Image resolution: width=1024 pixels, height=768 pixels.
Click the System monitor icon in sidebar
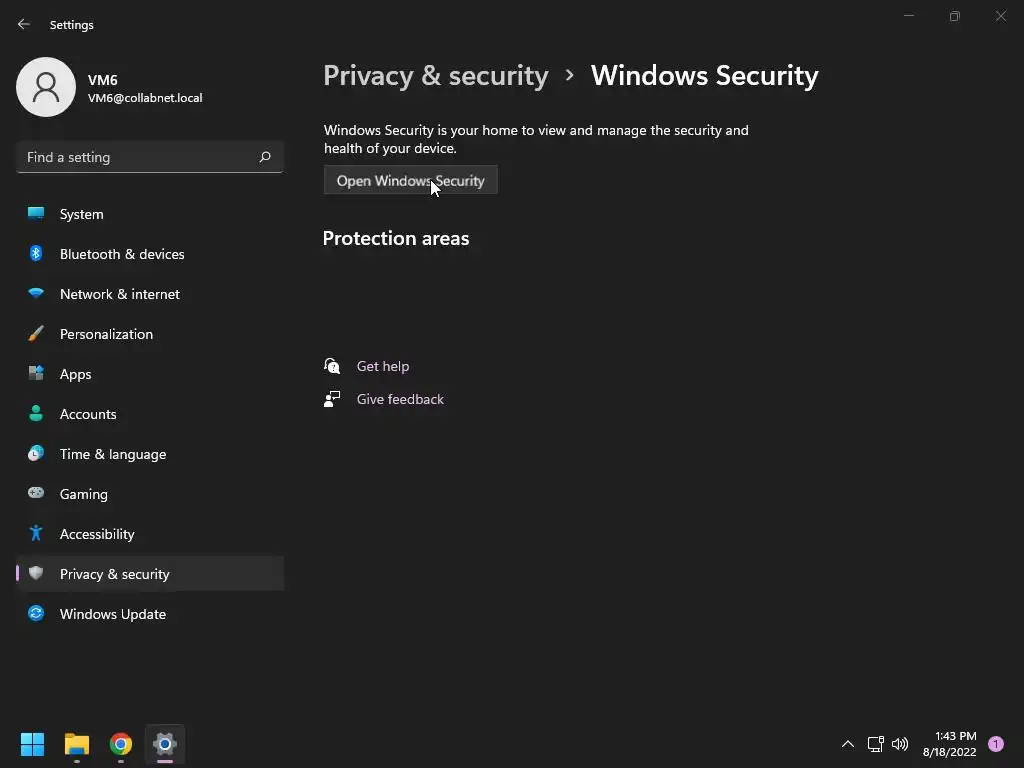[x=36, y=214]
